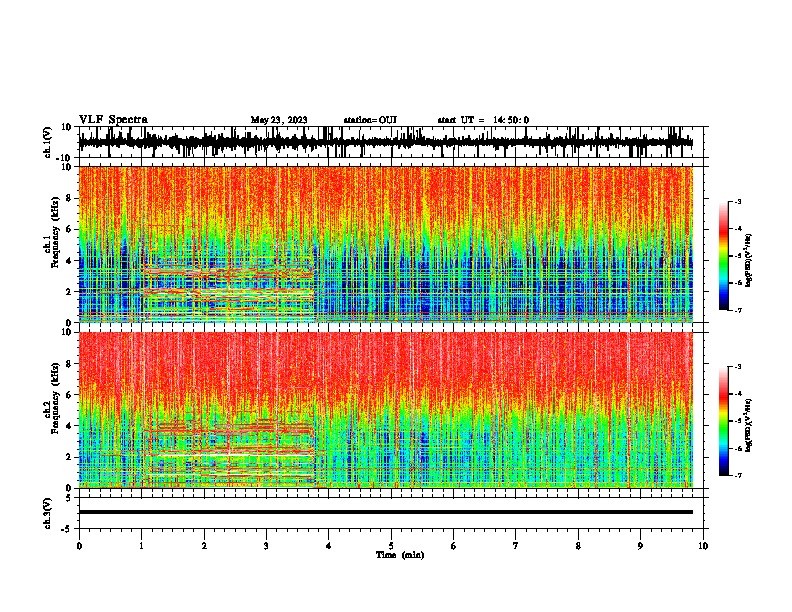Click time axis tick label "1"
The width and height of the screenshot is (792, 612).
point(141,546)
